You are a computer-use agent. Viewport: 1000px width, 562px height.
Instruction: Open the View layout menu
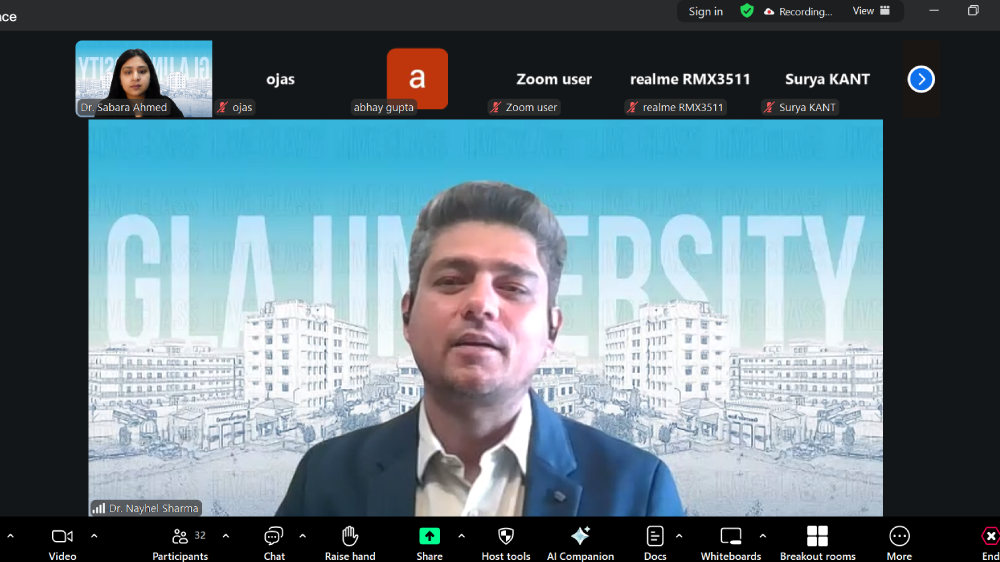click(871, 11)
